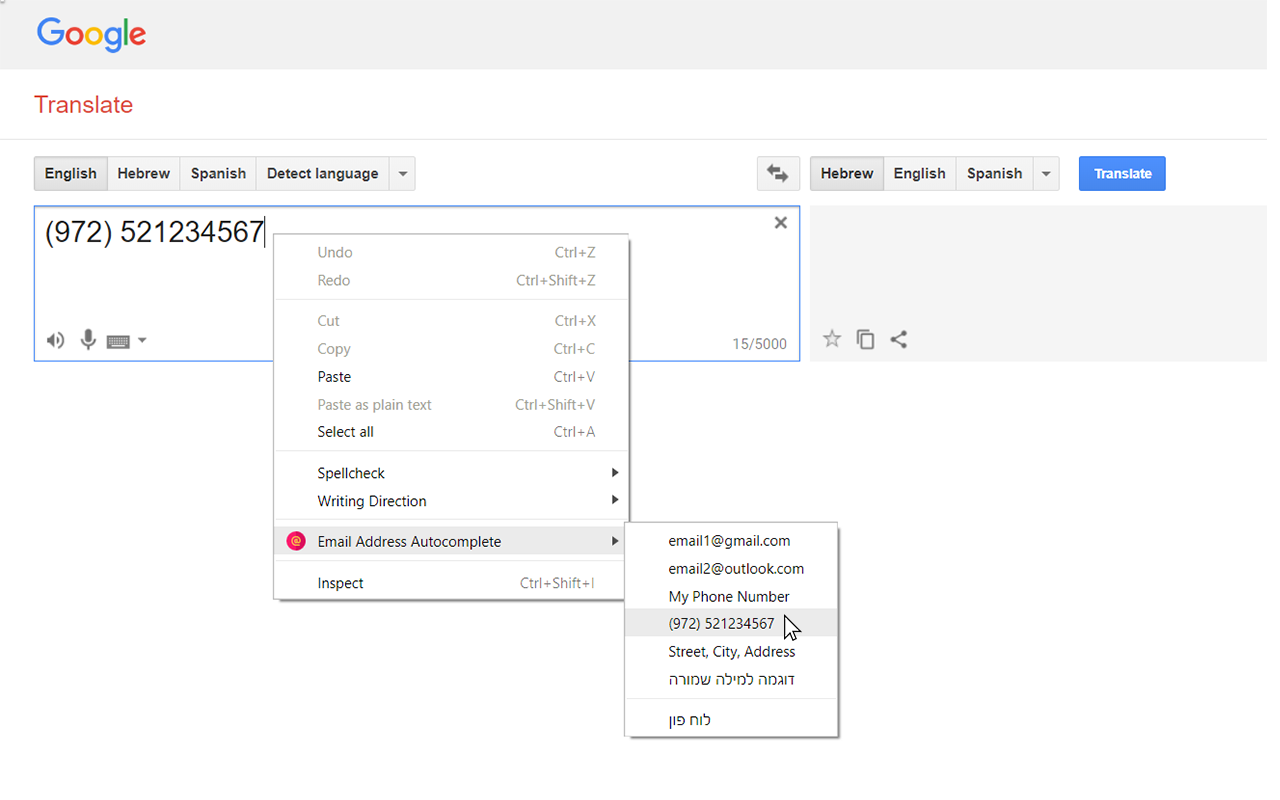Open the source language list dropdown
1280x800 pixels.
pyautogui.click(x=402, y=173)
